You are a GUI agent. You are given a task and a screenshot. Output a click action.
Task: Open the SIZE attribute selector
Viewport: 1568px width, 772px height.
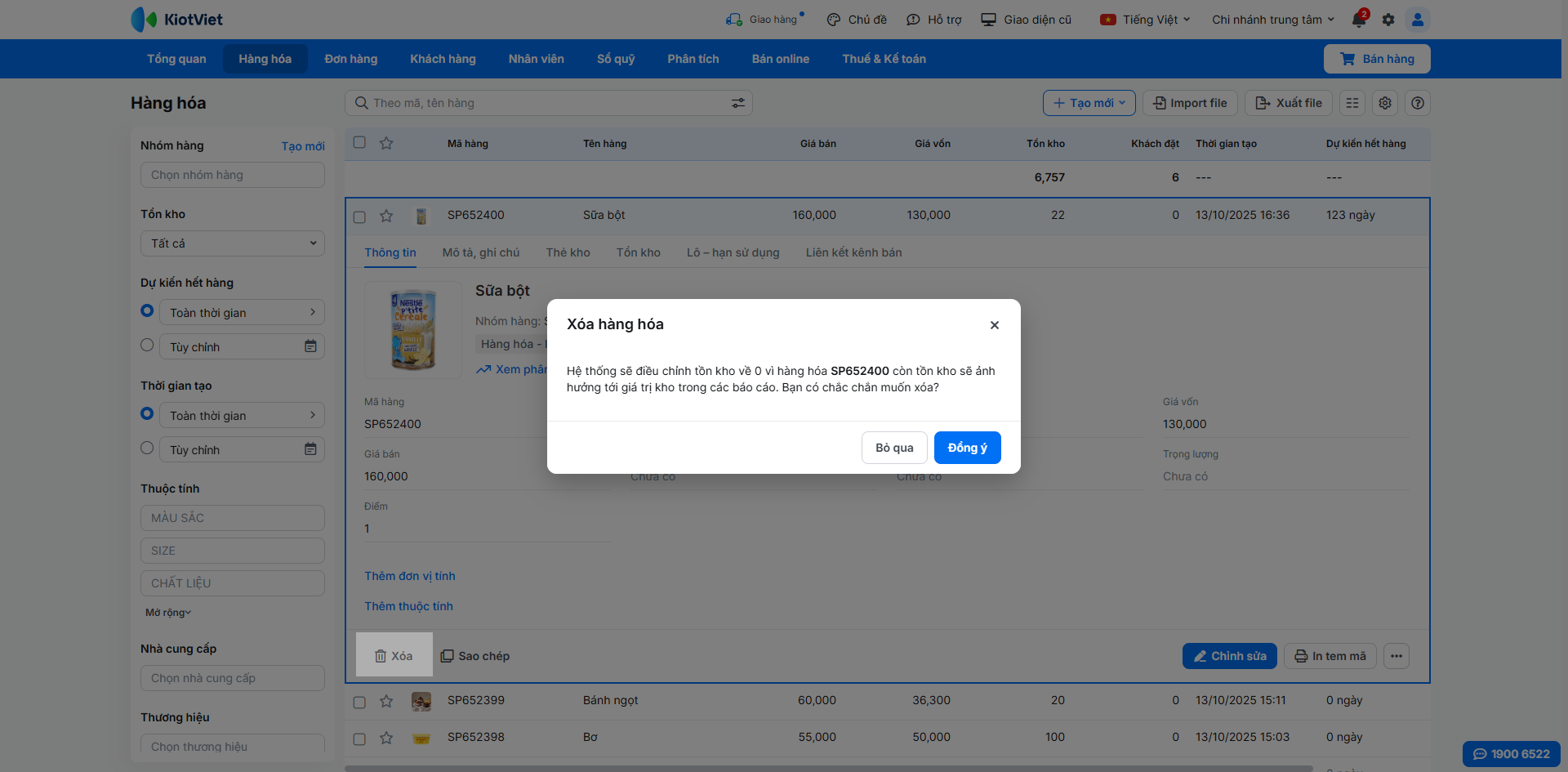click(x=233, y=551)
